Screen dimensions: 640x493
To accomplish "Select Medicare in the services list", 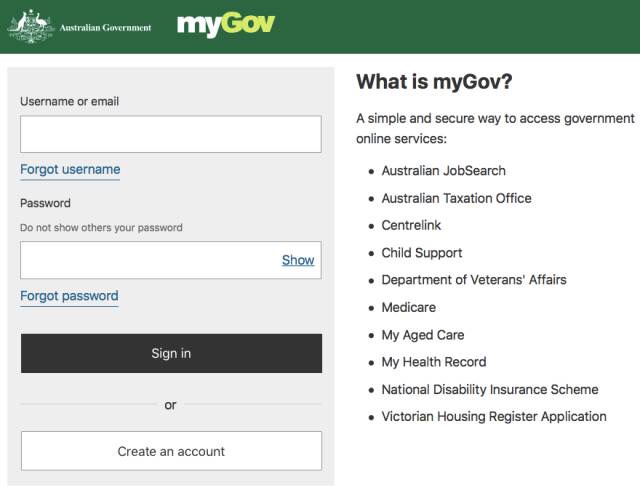I will tap(409, 307).
